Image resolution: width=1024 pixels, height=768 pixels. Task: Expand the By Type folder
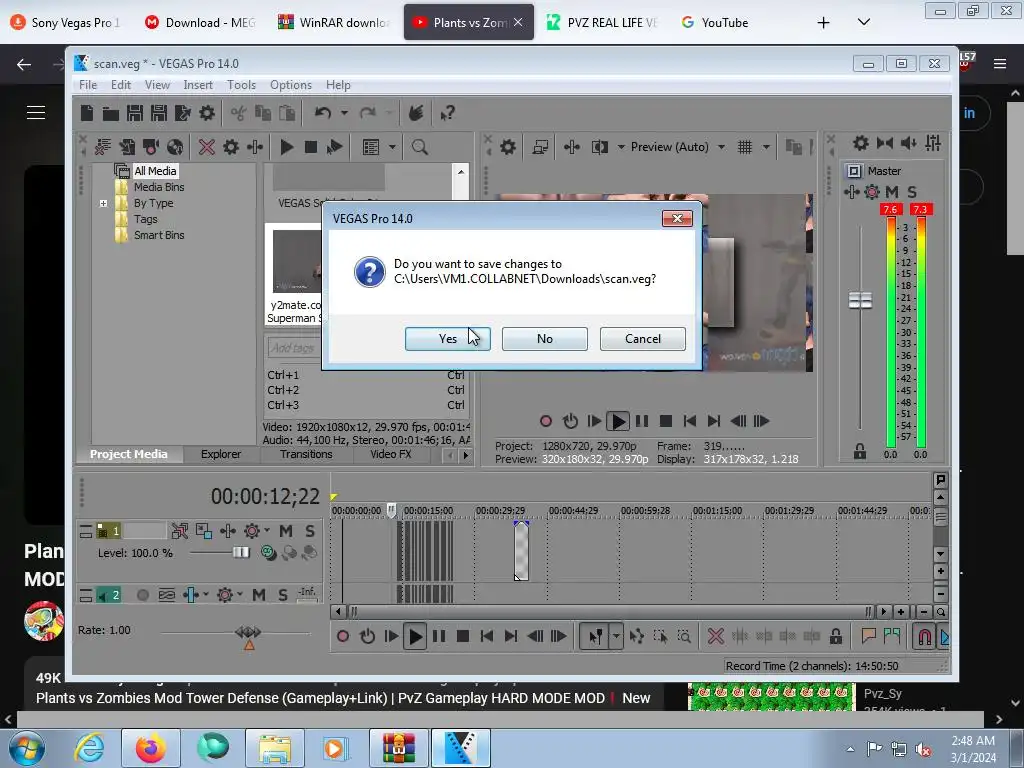tap(103, 203)
